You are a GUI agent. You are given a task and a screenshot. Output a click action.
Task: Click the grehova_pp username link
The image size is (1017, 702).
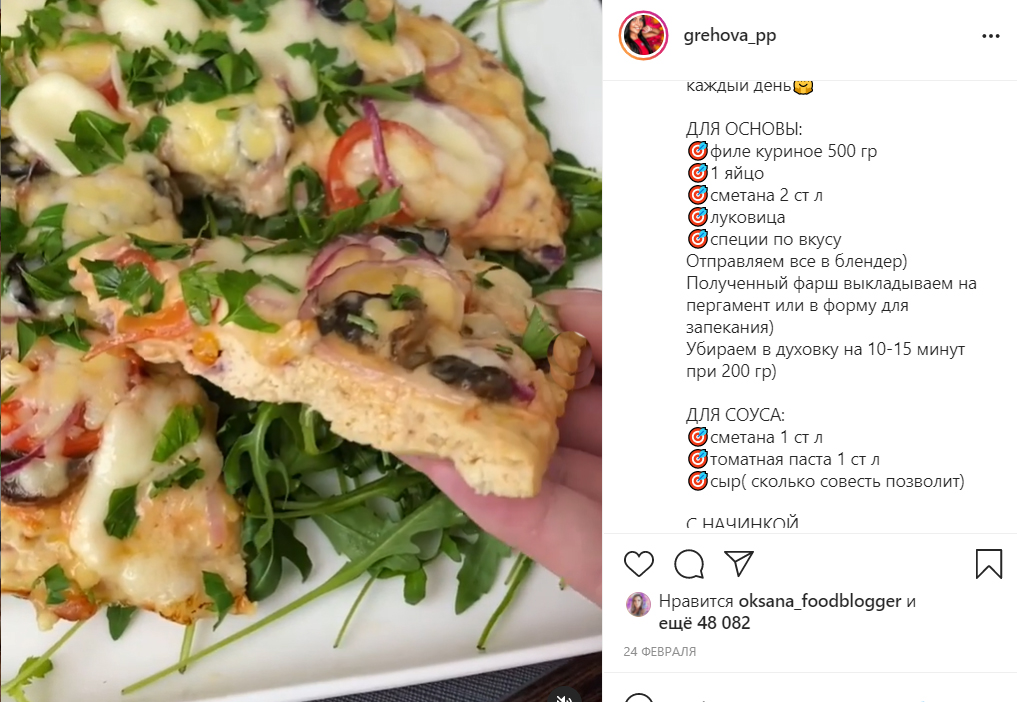(x=730, y=35)
